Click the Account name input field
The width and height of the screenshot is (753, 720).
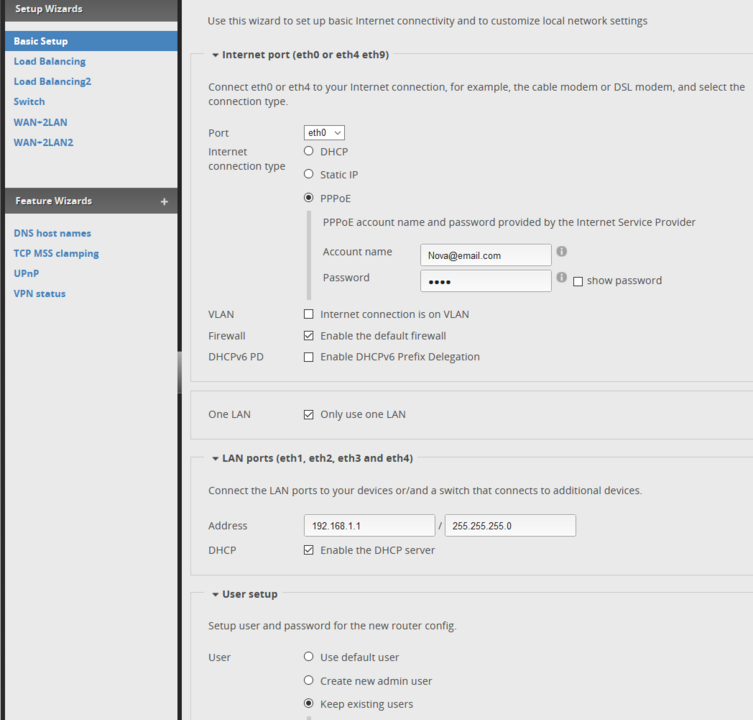coord(486,255)
